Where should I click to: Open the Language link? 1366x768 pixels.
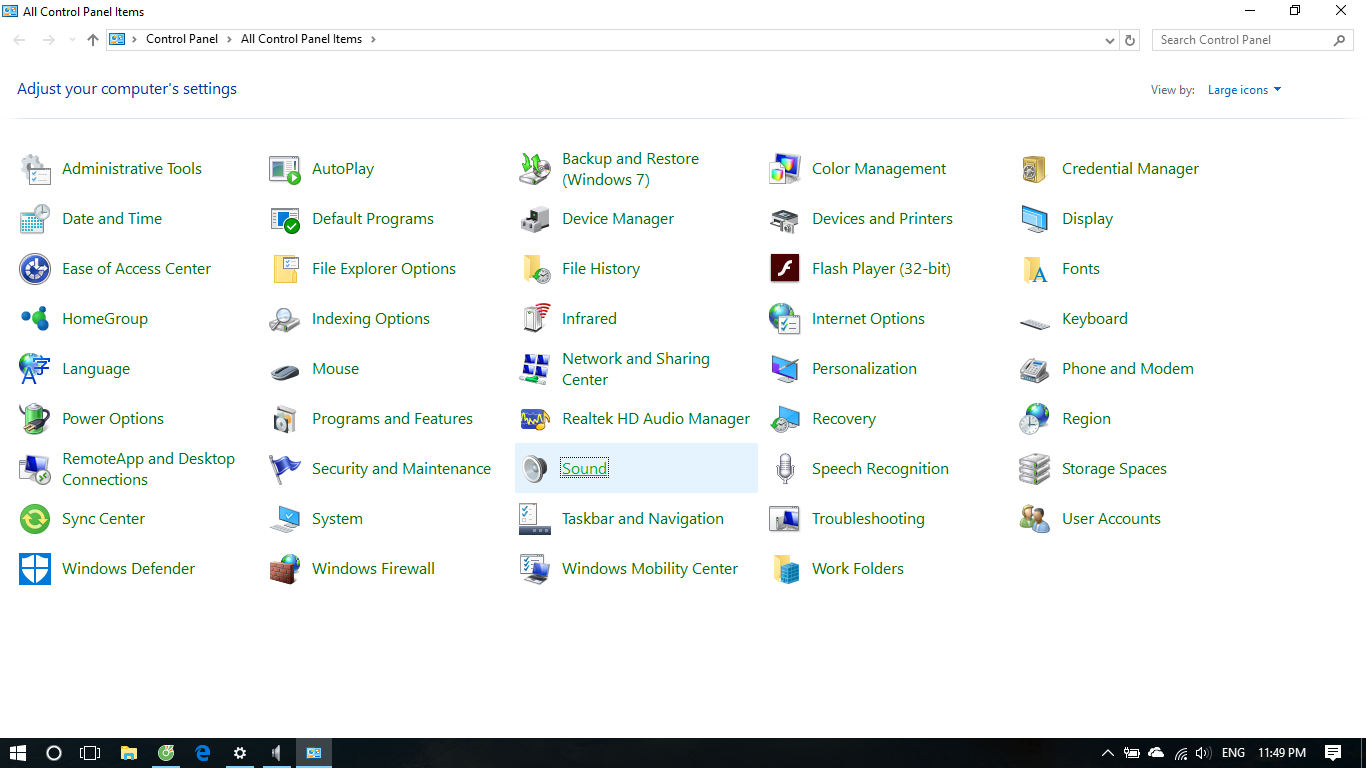click(96, 369)
